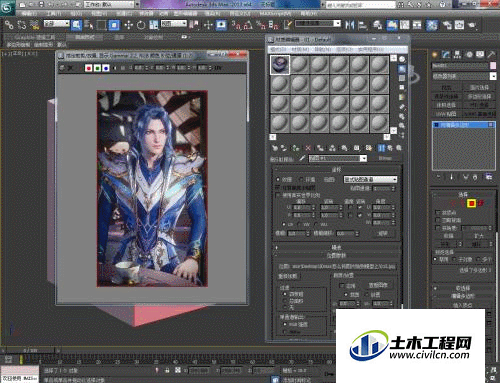Select Vertex sub-object level icon
Screen dimensions: 500x383
click(x=453, y=203)
